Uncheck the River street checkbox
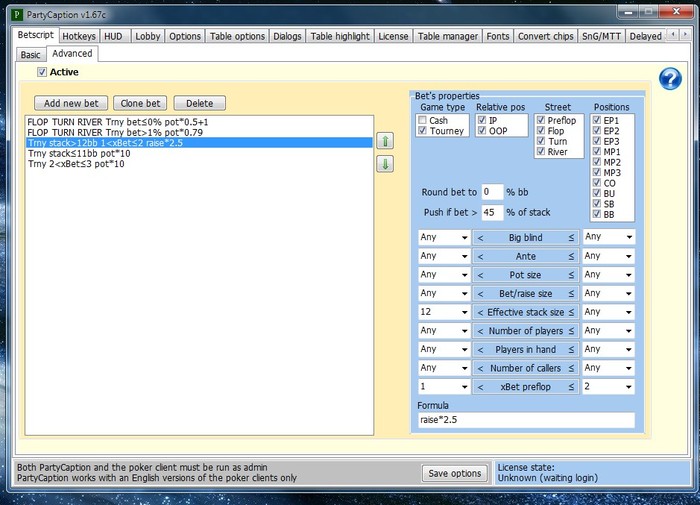This screenshot has height=505, width=700. click(x=541, y=152)
